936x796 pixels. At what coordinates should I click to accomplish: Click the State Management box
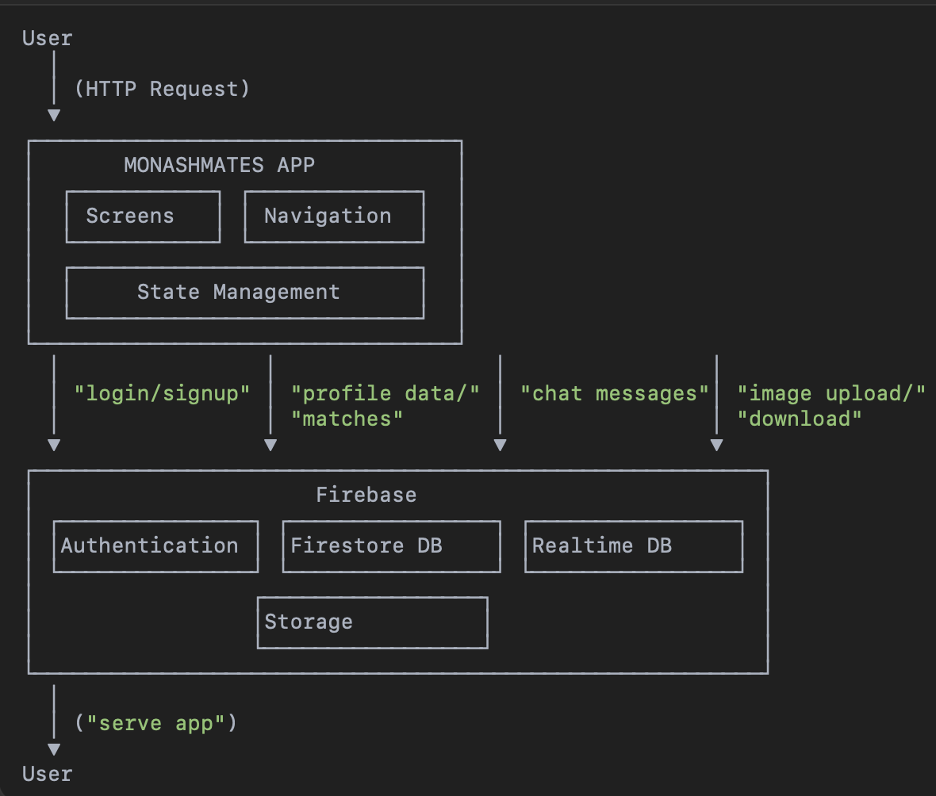(245, 292)
